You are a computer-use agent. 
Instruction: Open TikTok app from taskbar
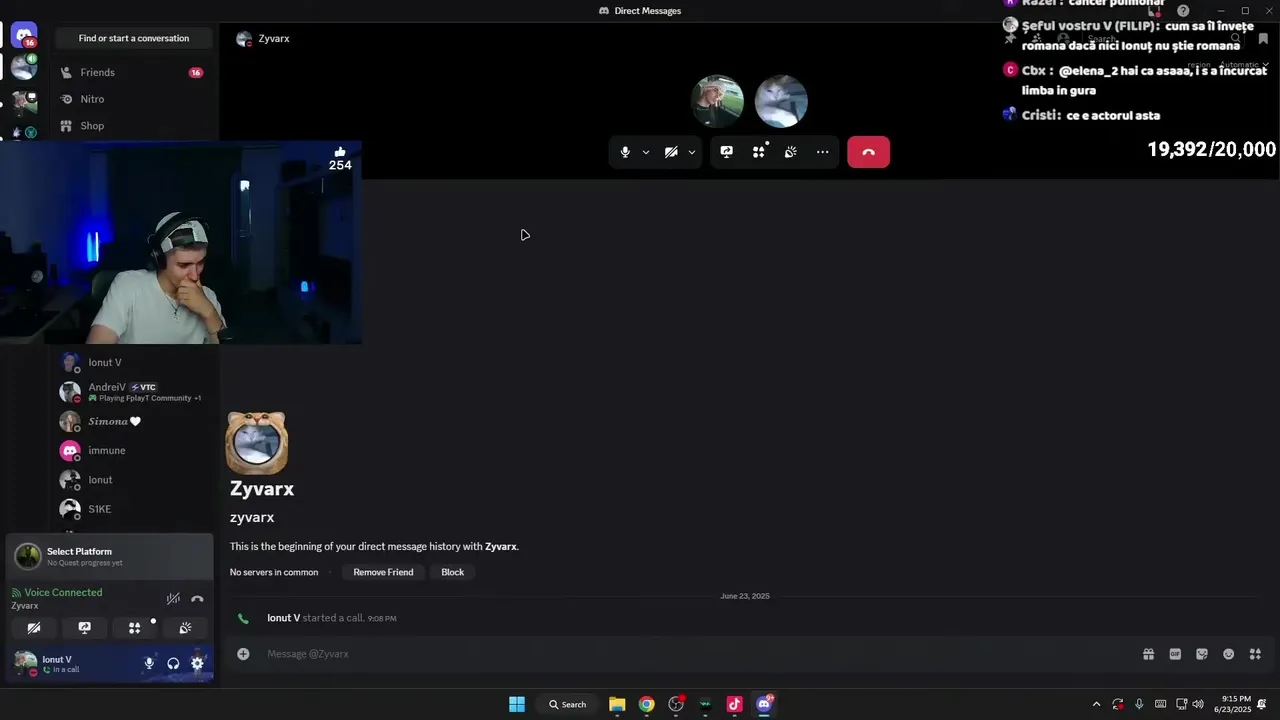735,704
